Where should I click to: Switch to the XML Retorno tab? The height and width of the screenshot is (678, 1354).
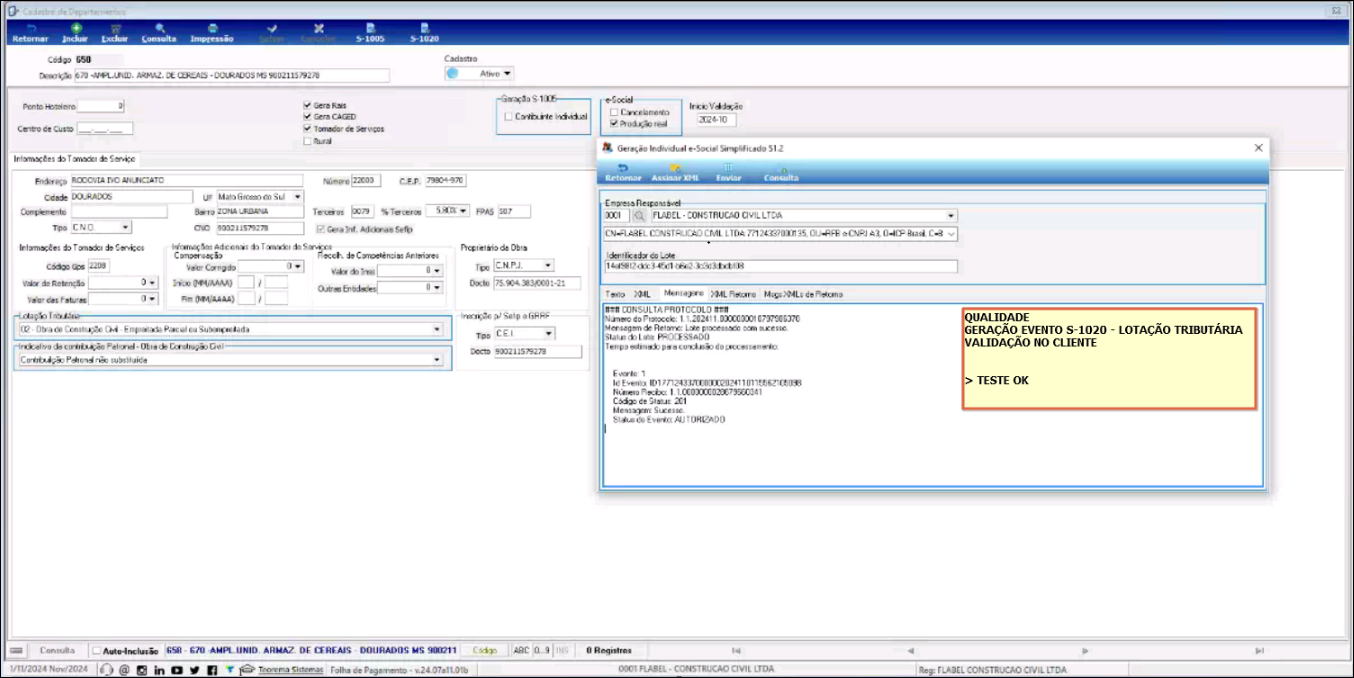734,294
